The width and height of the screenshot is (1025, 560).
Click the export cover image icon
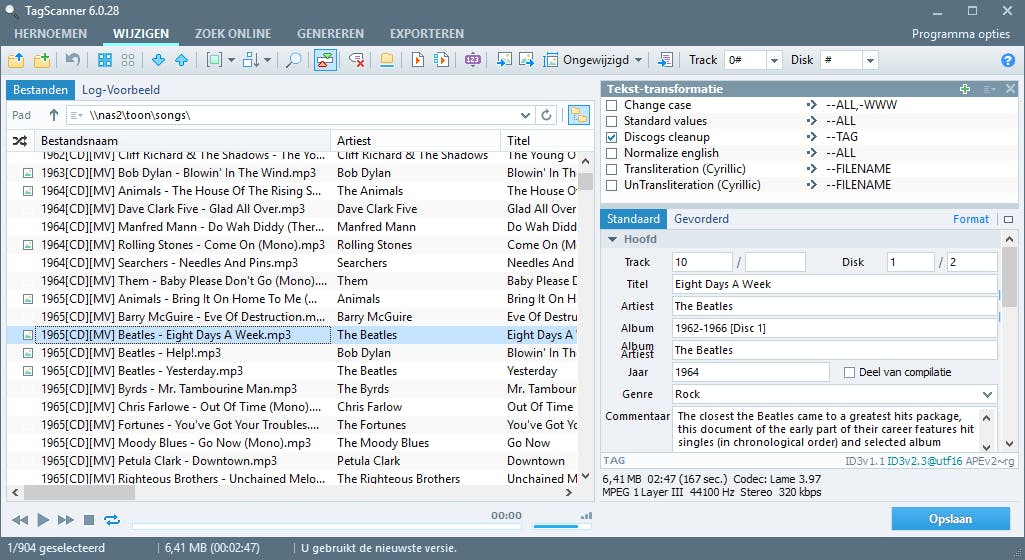[526, 60]
